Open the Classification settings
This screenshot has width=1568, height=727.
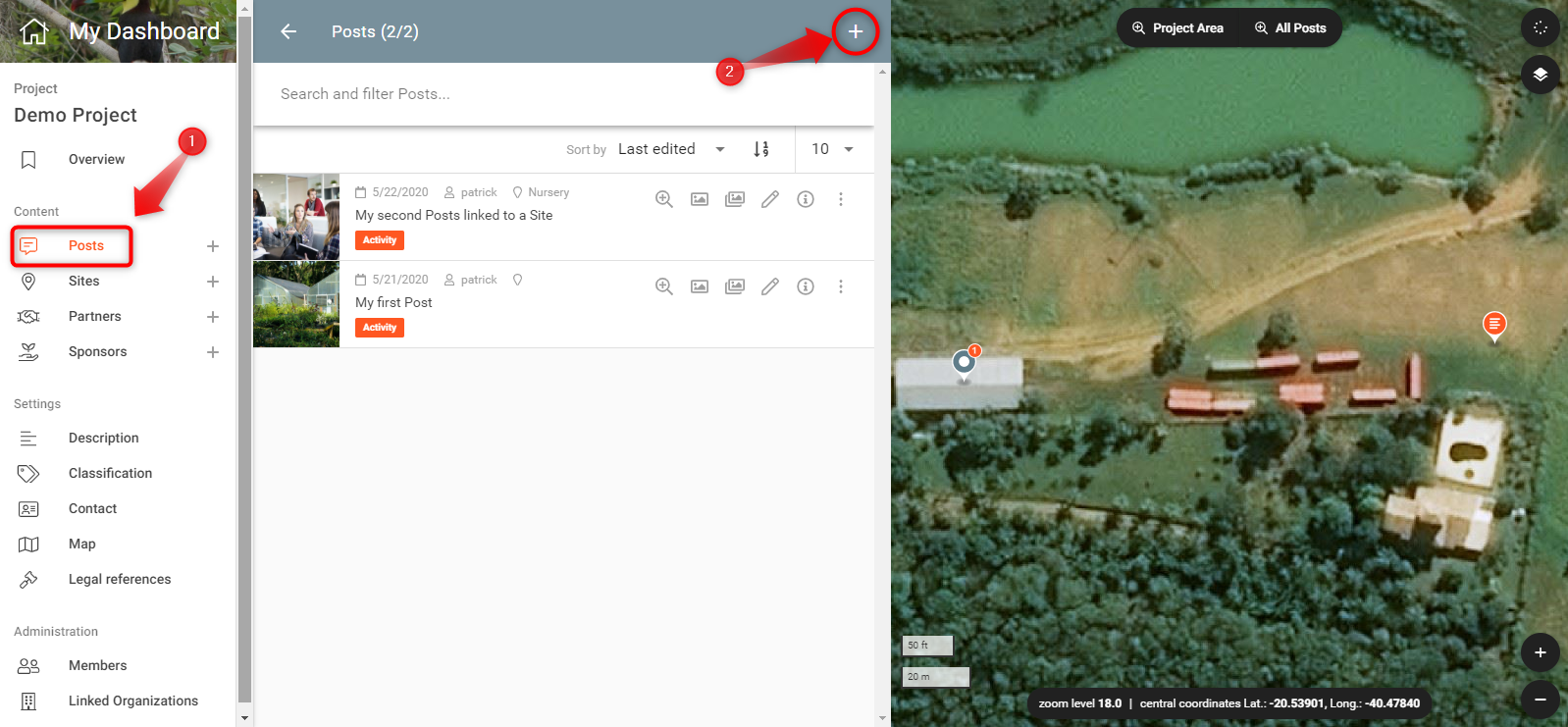coord(110,474)
